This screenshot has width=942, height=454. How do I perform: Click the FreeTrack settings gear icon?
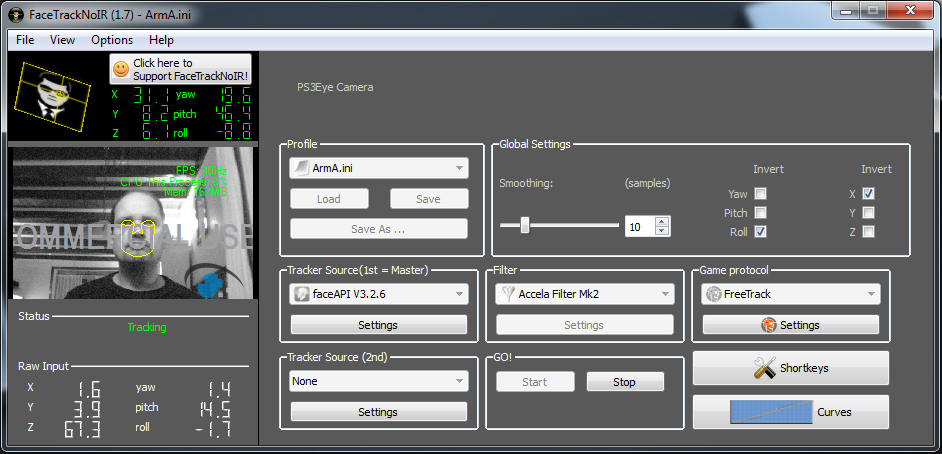[x=768, y=325]
